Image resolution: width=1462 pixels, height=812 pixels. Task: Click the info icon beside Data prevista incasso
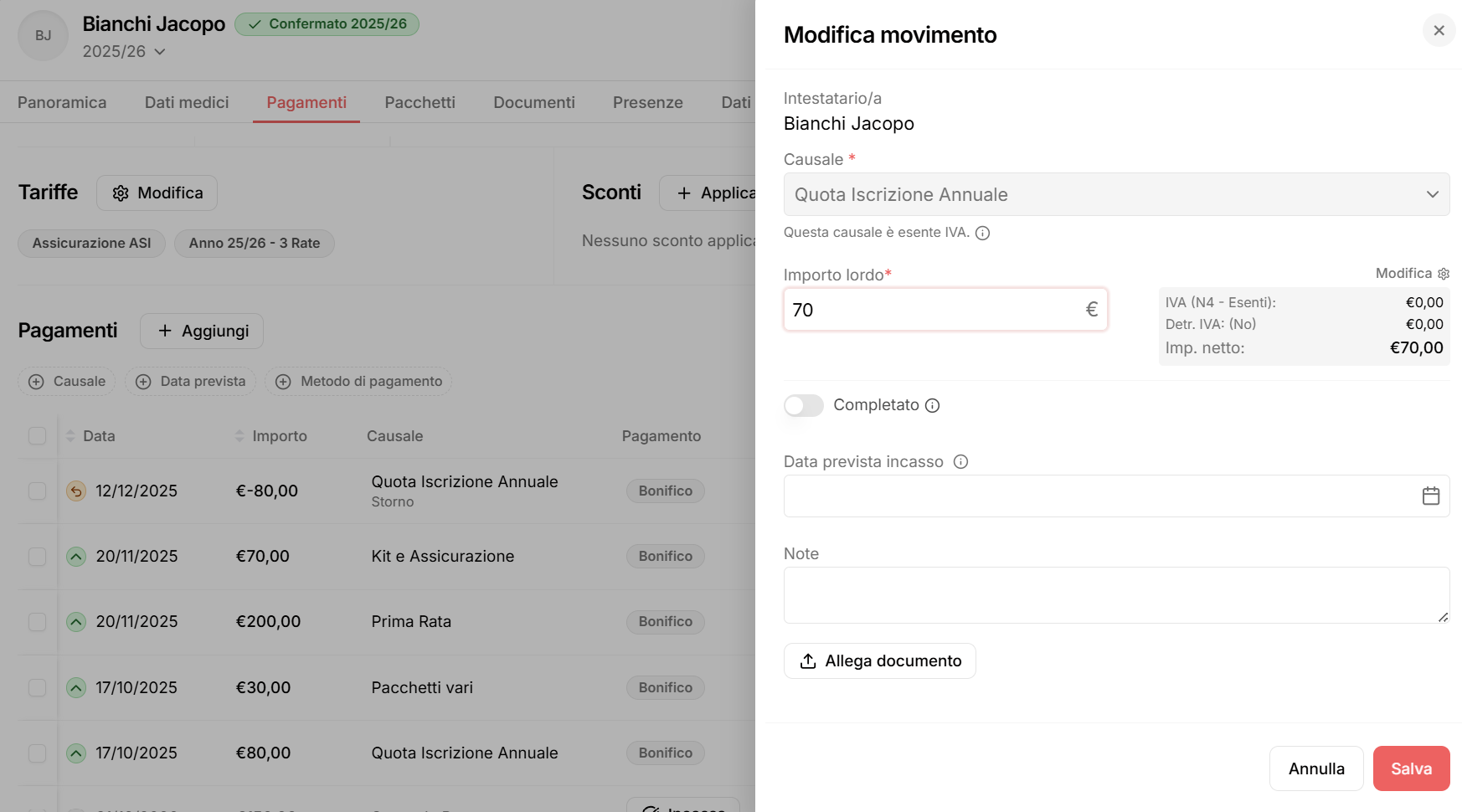click(x=961, y=461)
